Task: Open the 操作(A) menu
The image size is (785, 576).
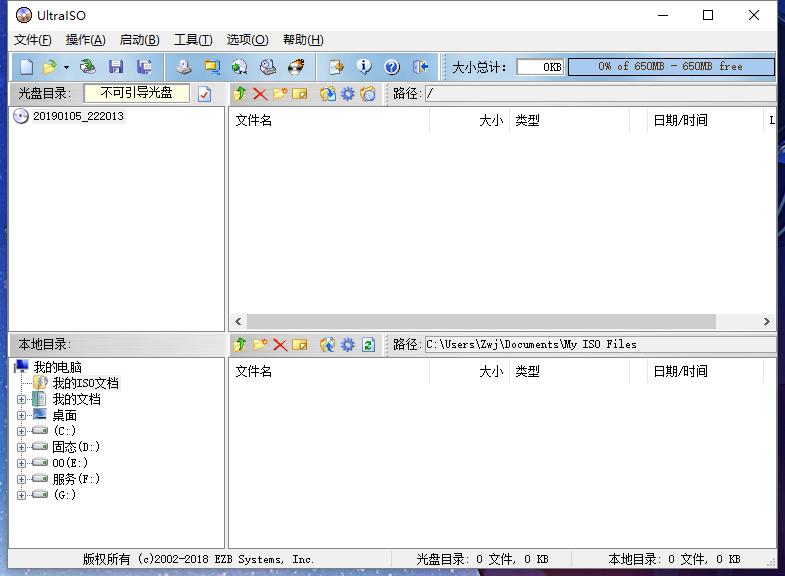Action: click(86, 40)
